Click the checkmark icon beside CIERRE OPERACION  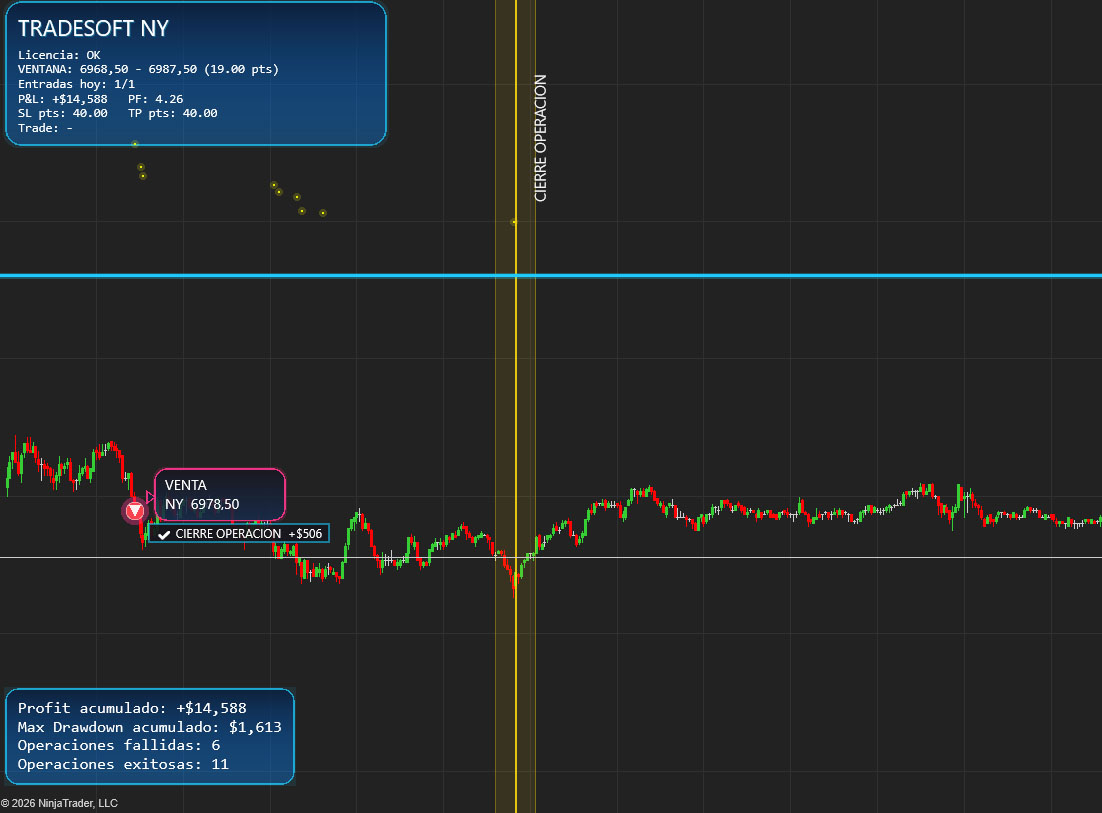[164, 534]
